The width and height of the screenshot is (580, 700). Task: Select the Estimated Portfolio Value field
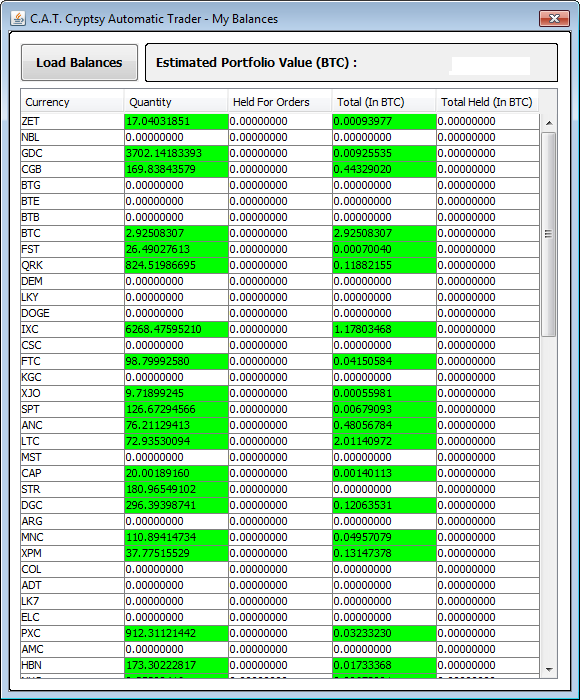(x=351, y=62)
